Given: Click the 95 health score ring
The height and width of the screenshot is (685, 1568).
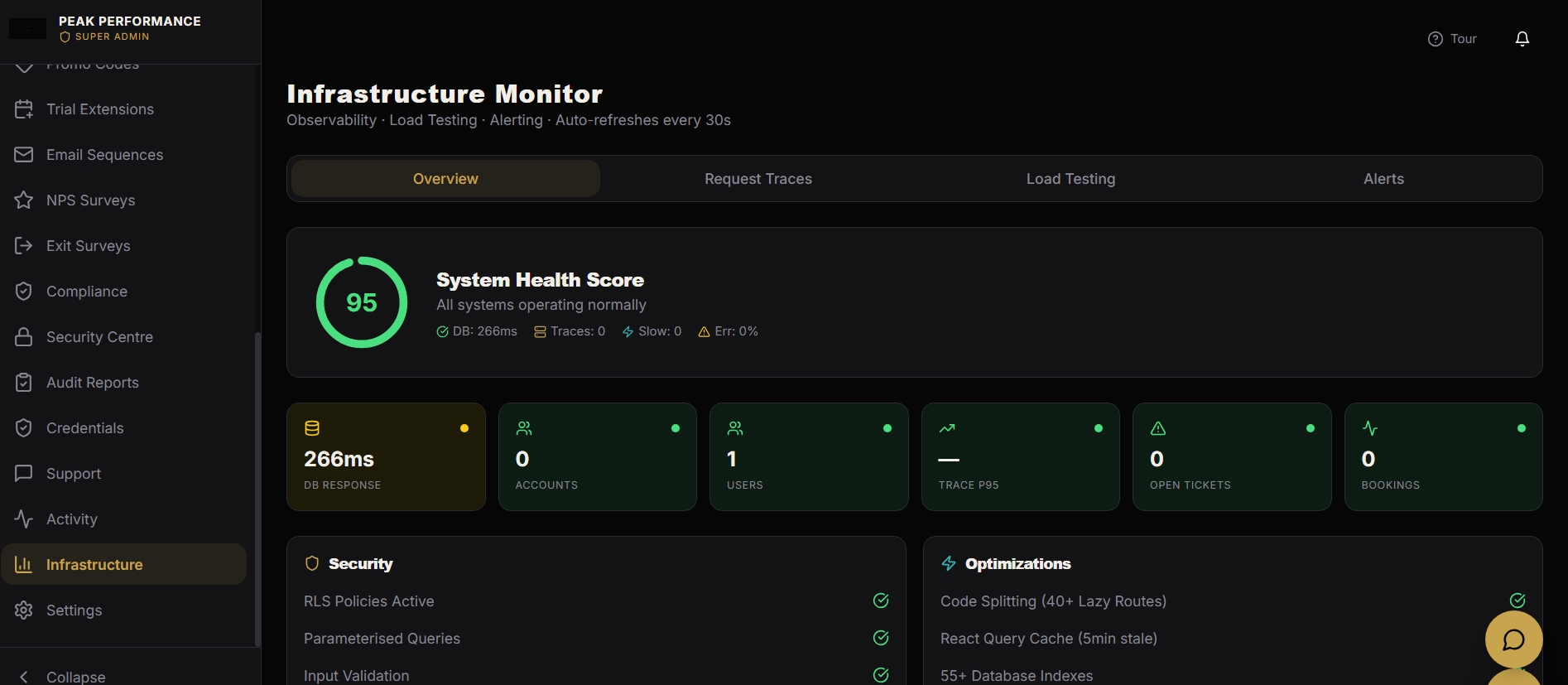Looking at the screenshot, I should click(x=362, y=302).
